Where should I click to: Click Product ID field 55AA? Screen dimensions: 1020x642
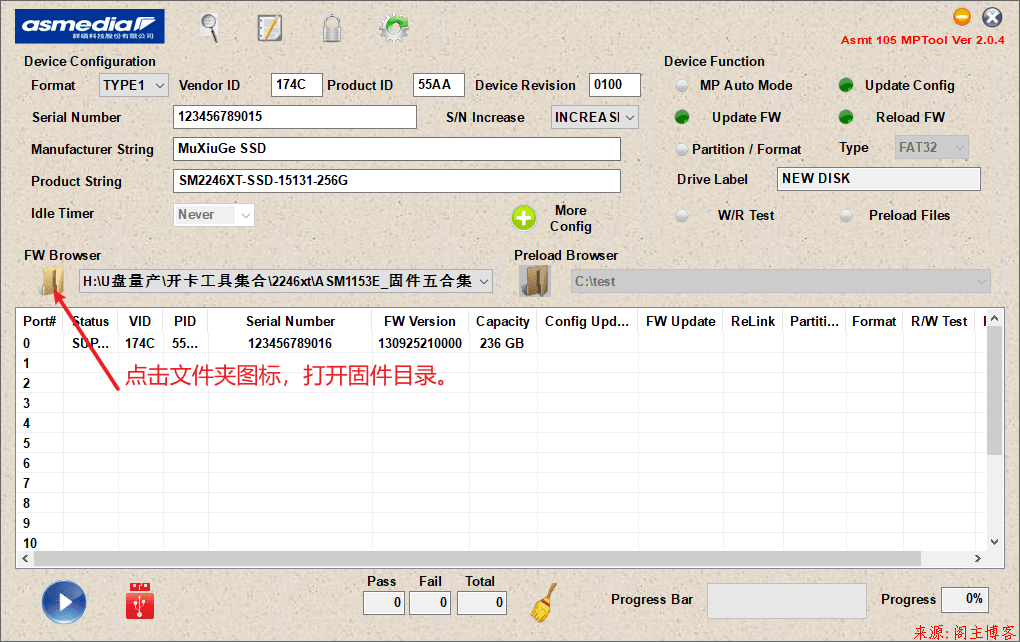click(438, 85)
